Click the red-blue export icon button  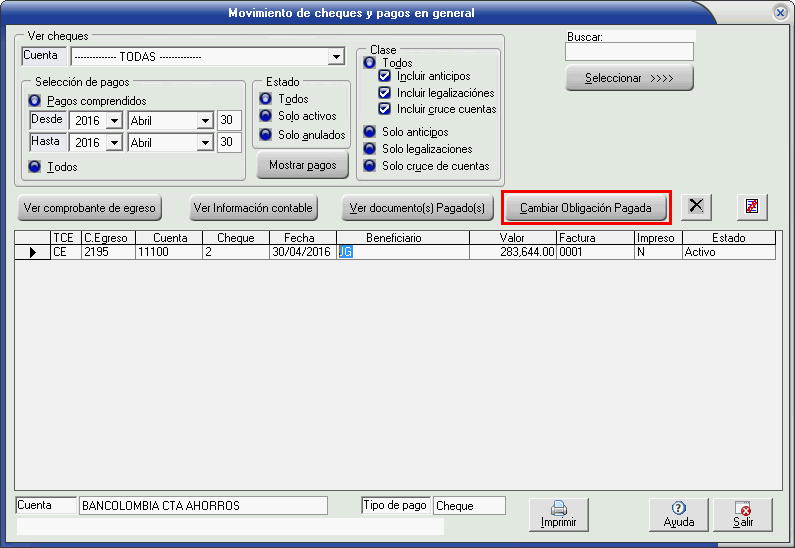(752, 207)
